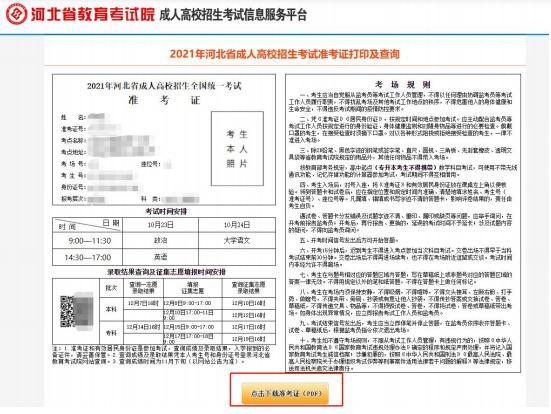Click the 考场规则 heading
The image size is (551, 414).
(403, 84)
